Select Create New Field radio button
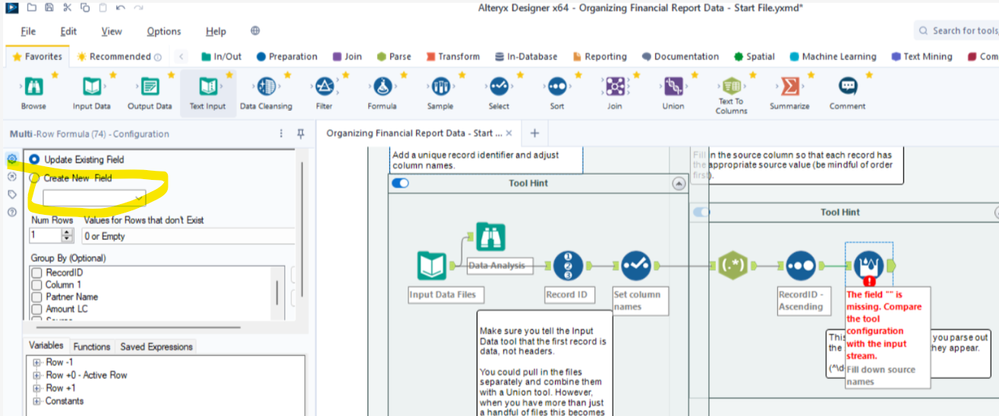 (x=34, y=178)
